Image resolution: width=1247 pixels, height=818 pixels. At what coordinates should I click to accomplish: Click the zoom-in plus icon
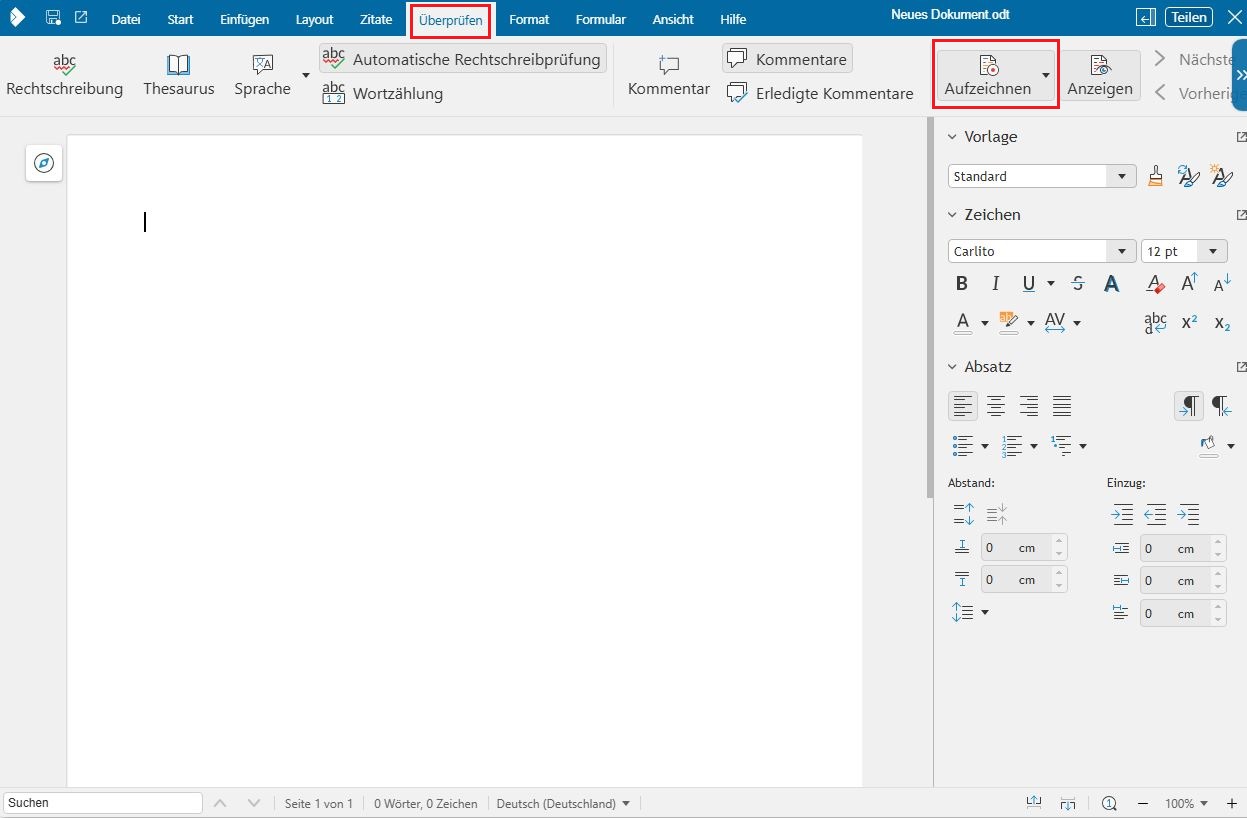1231,803
